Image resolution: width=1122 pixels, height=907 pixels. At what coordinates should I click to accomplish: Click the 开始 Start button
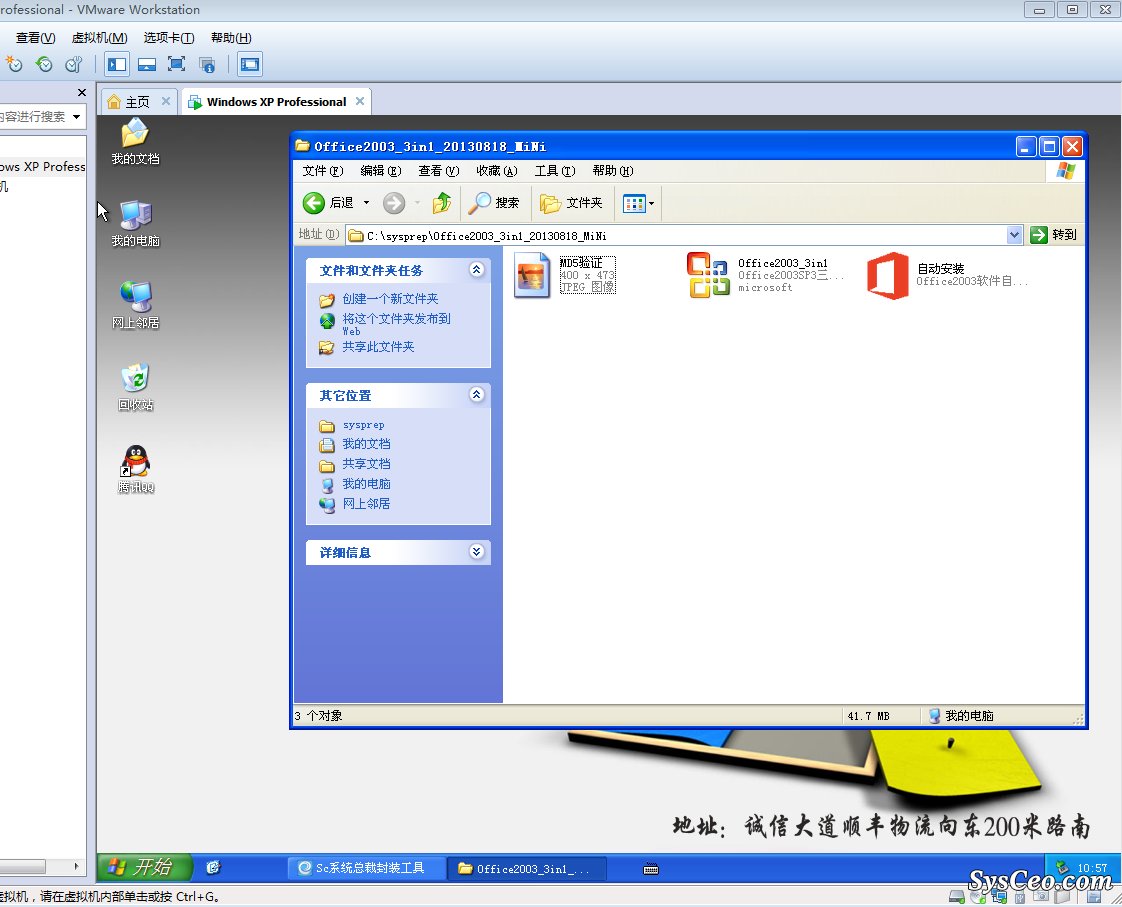145,868
